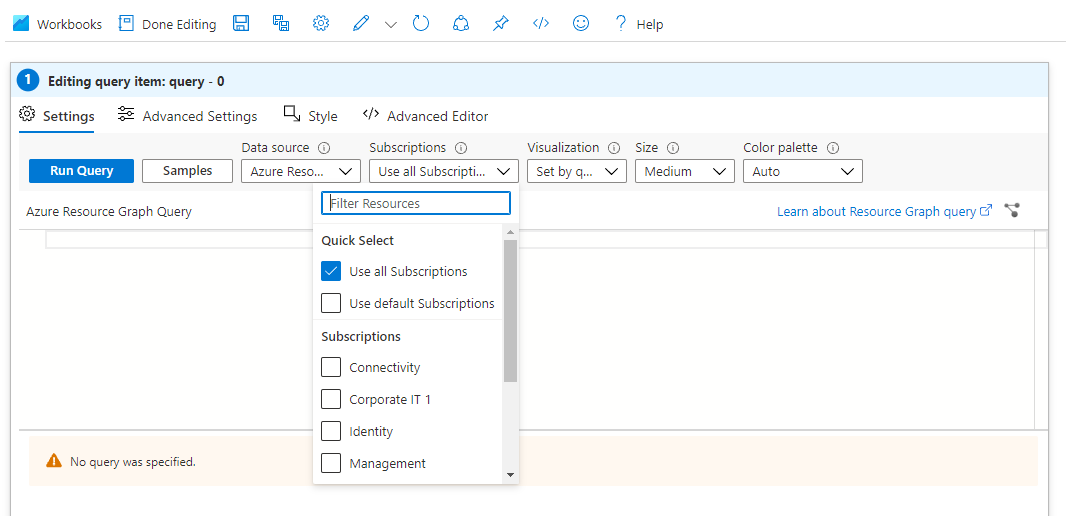Uncheck Use all Subscriptions checkbox
This screenshot has height=516, width=1066.
point(331,271)
